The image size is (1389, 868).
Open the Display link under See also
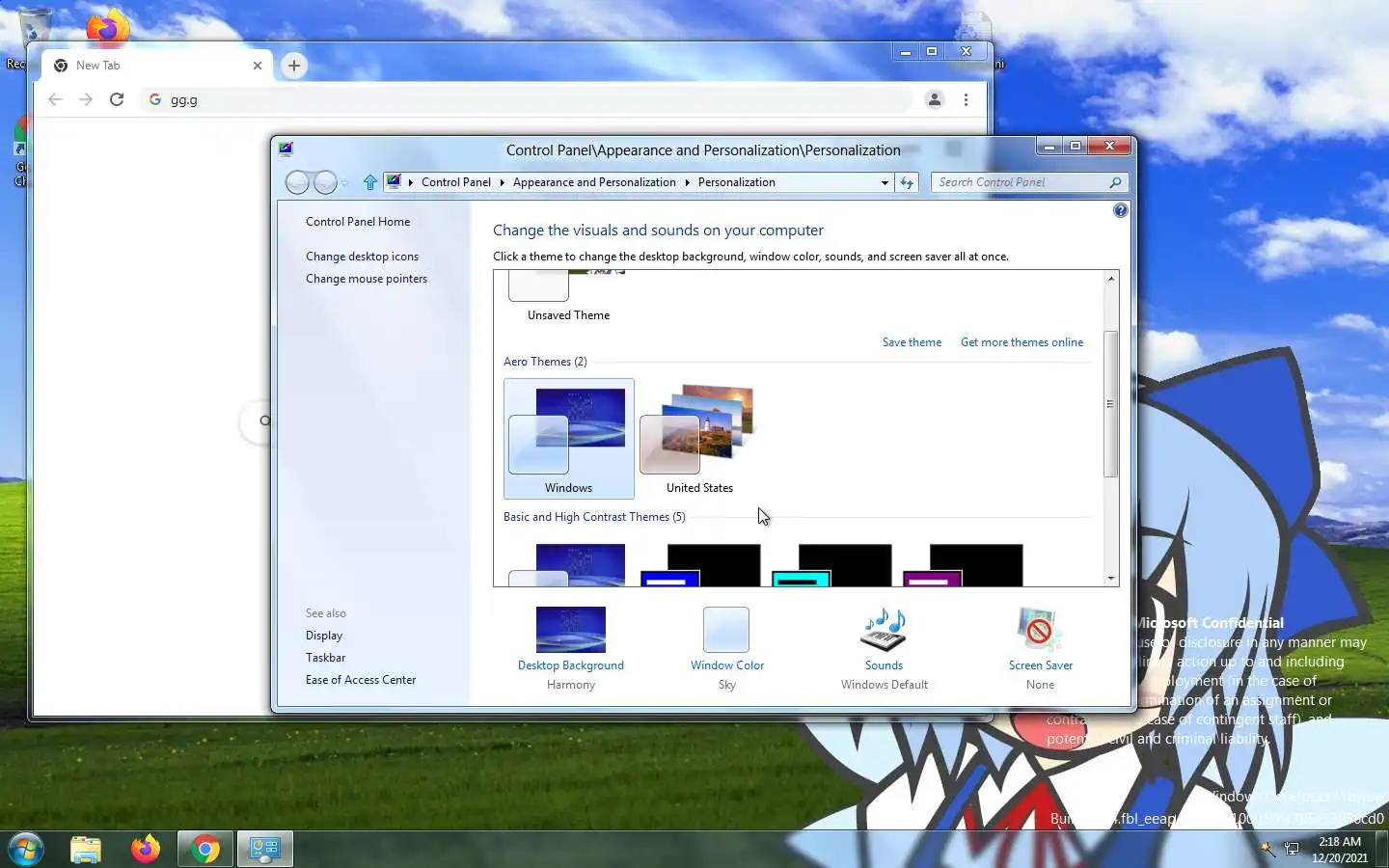coord(324,636)
